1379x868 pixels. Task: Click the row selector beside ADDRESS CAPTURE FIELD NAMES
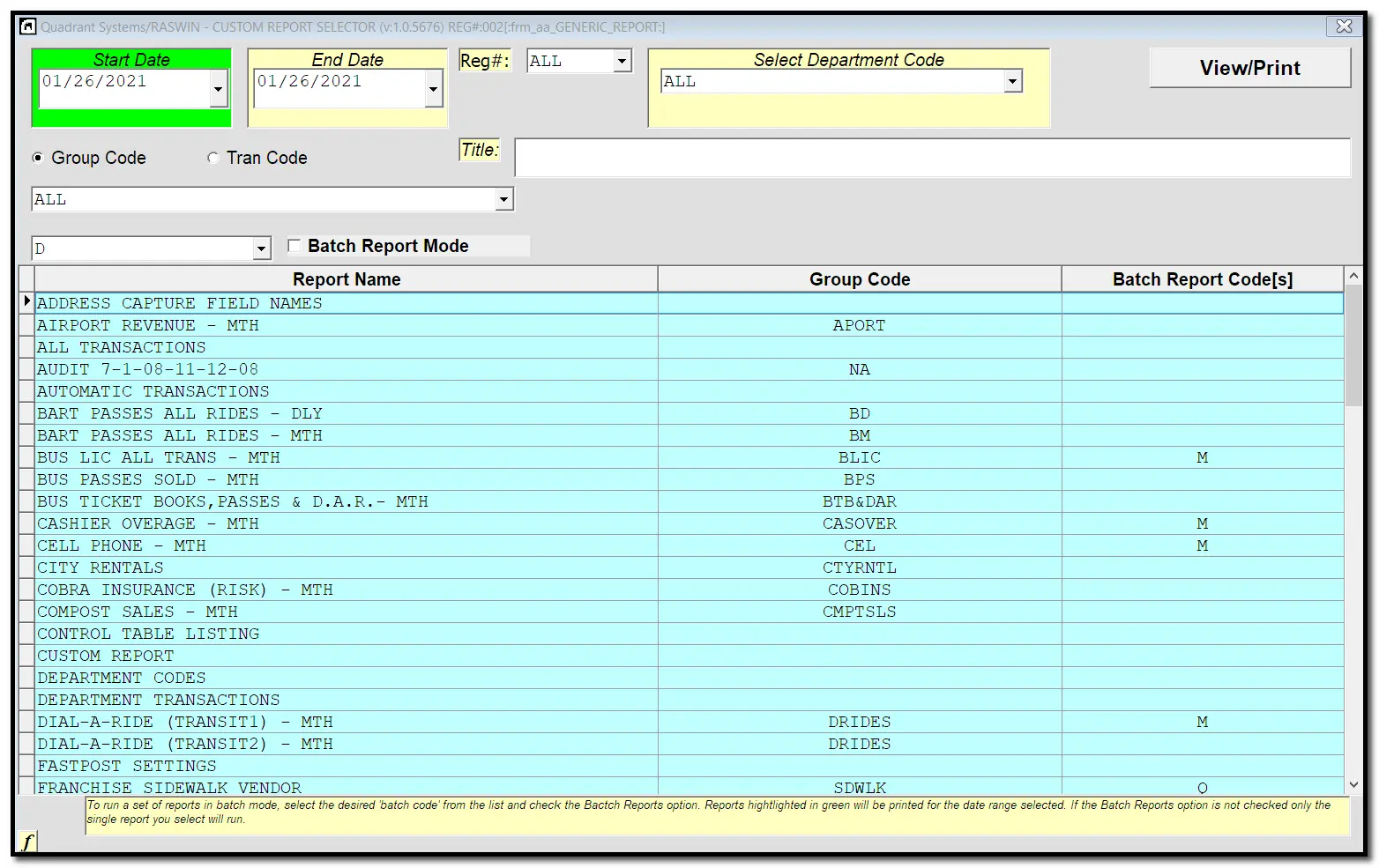[26, 302]
